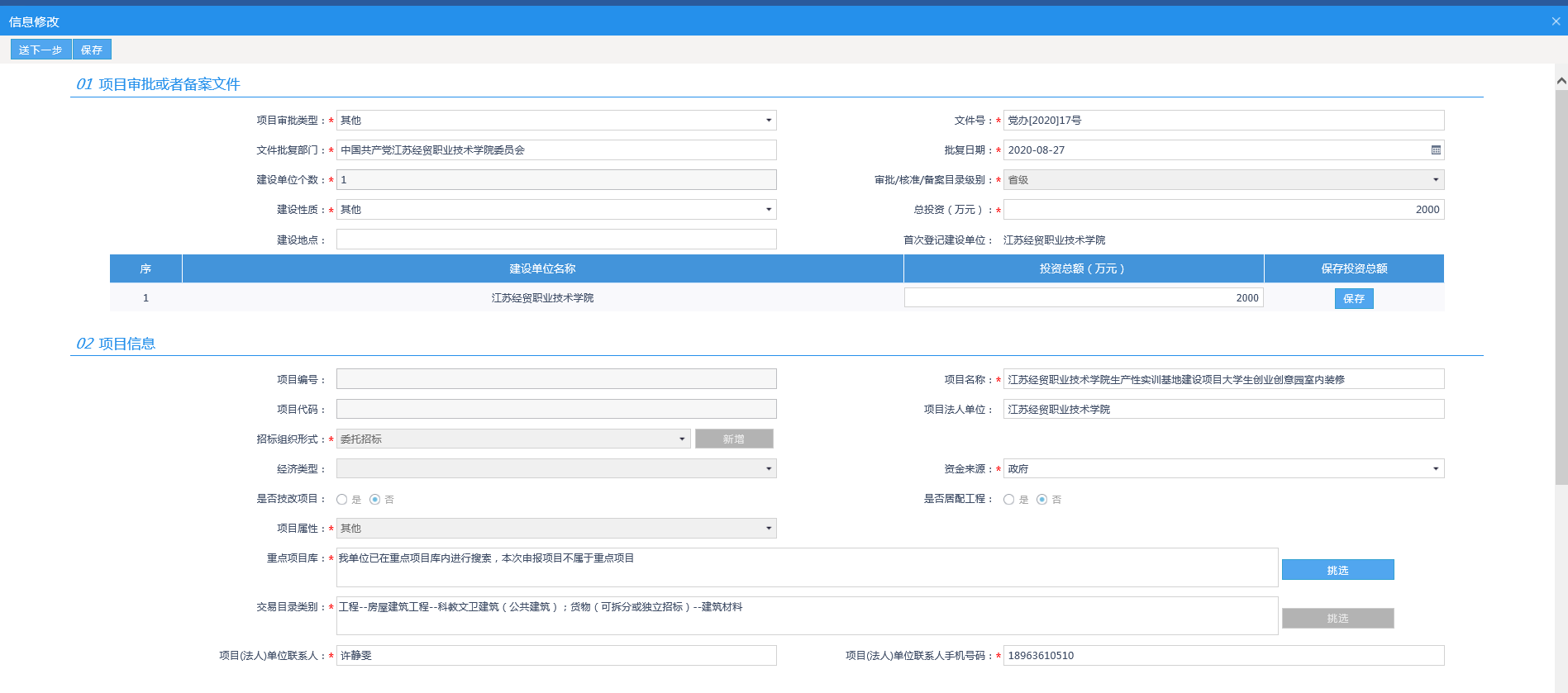Viewport: 1568px width, 693px height.
Task: Select 是 for 是否技改项目
Action: pos(342,500)
